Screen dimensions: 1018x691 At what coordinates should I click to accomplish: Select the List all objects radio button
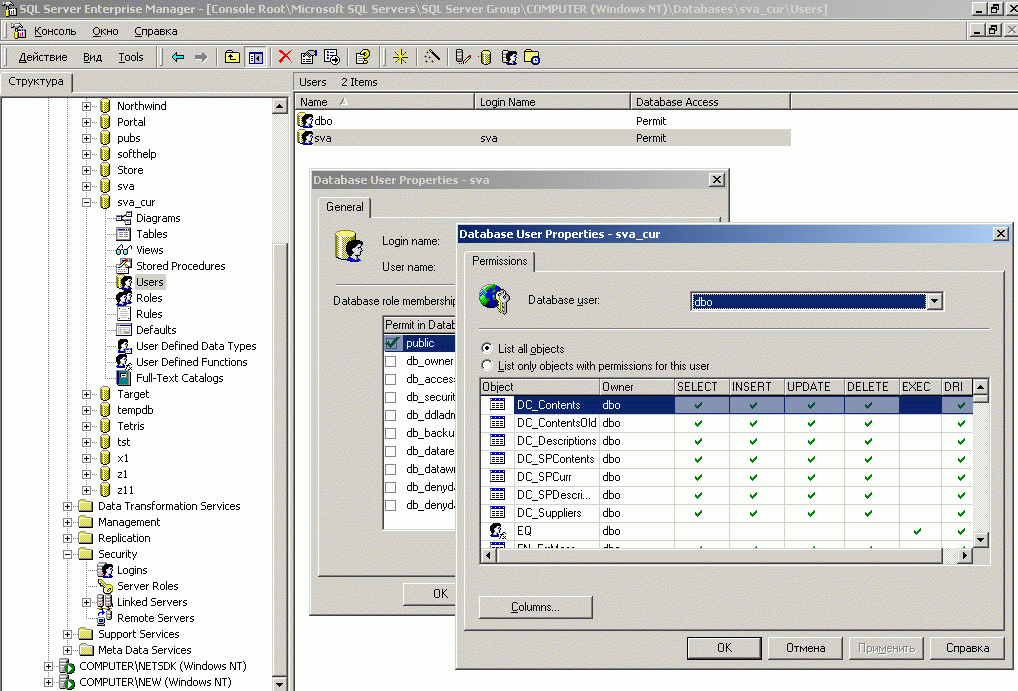pos(486,348)
